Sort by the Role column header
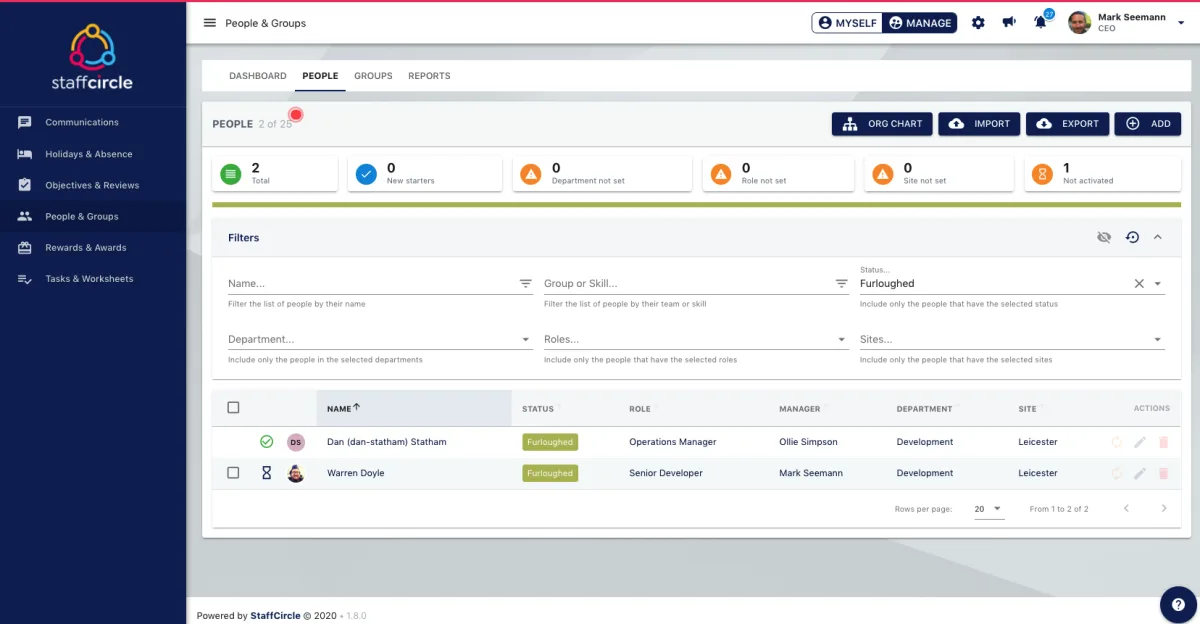 click(640, 408)
